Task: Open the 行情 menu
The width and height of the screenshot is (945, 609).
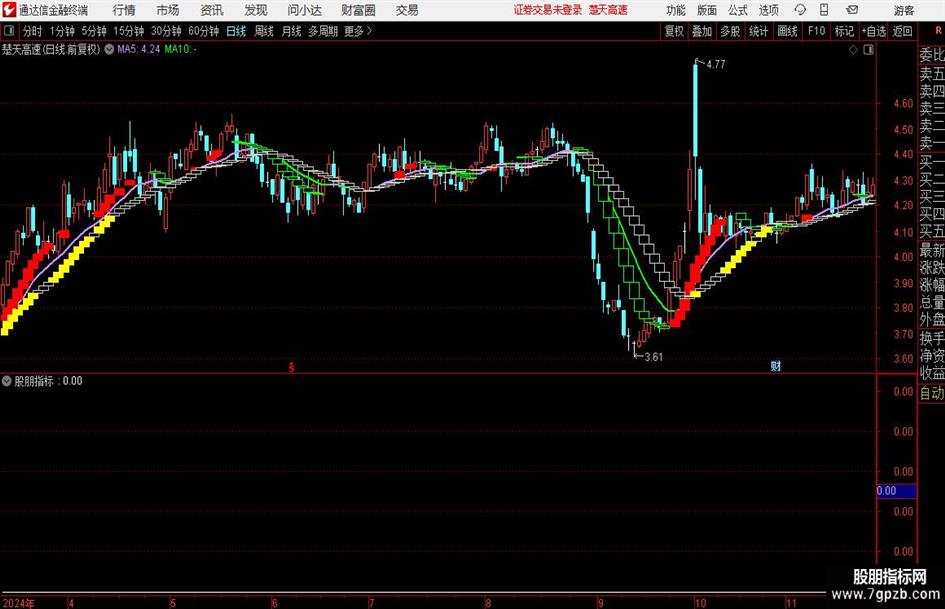Action: point(124,10)
